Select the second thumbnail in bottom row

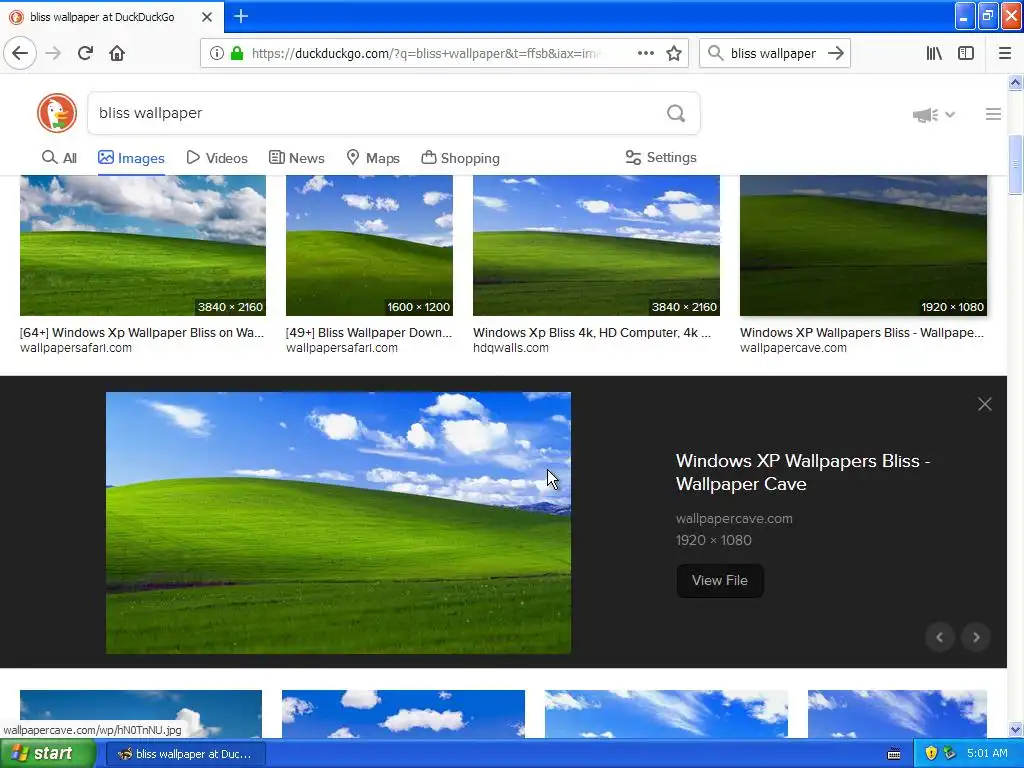(404, 714)
